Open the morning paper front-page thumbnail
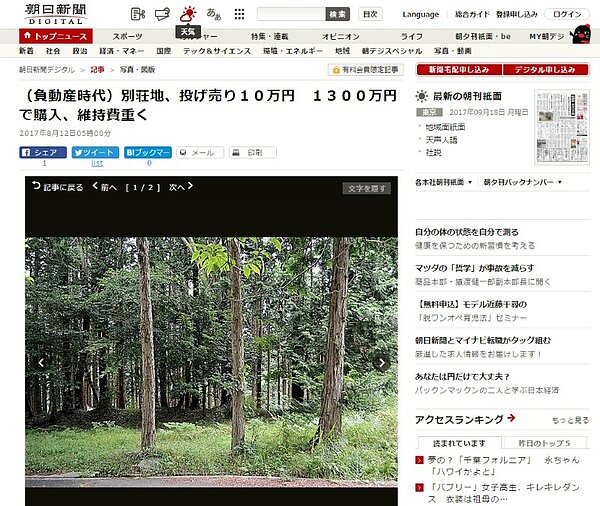This screenshot has height=506, width=600. tap(562, 127)
